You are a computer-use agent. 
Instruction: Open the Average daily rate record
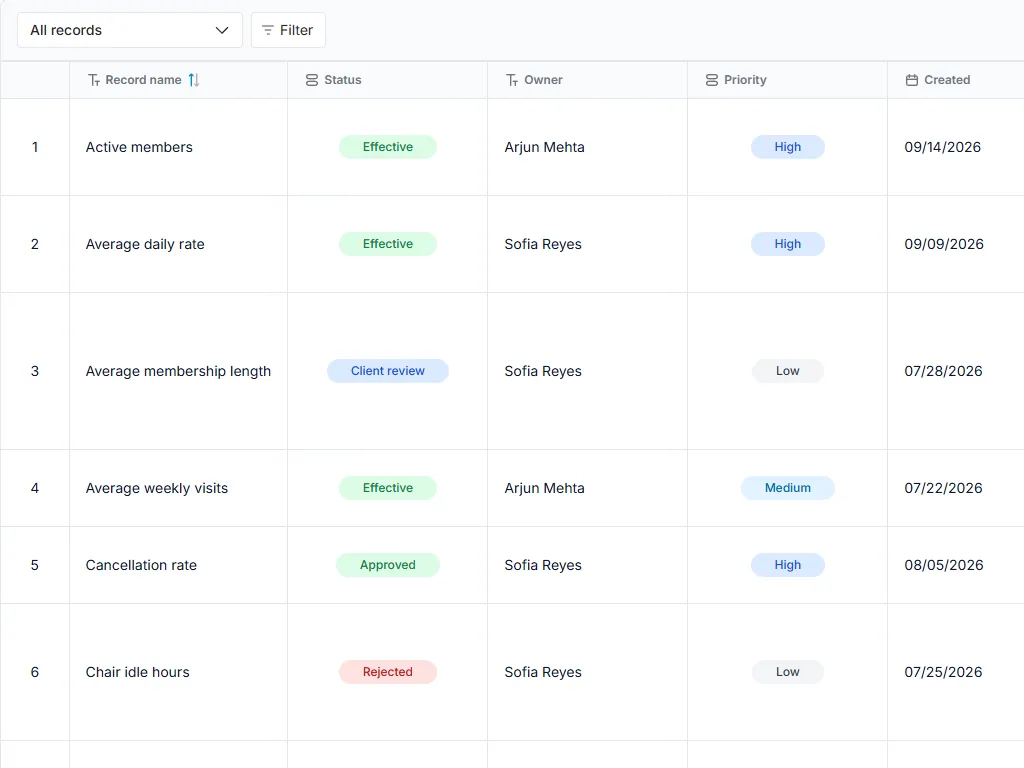[145, 244]
